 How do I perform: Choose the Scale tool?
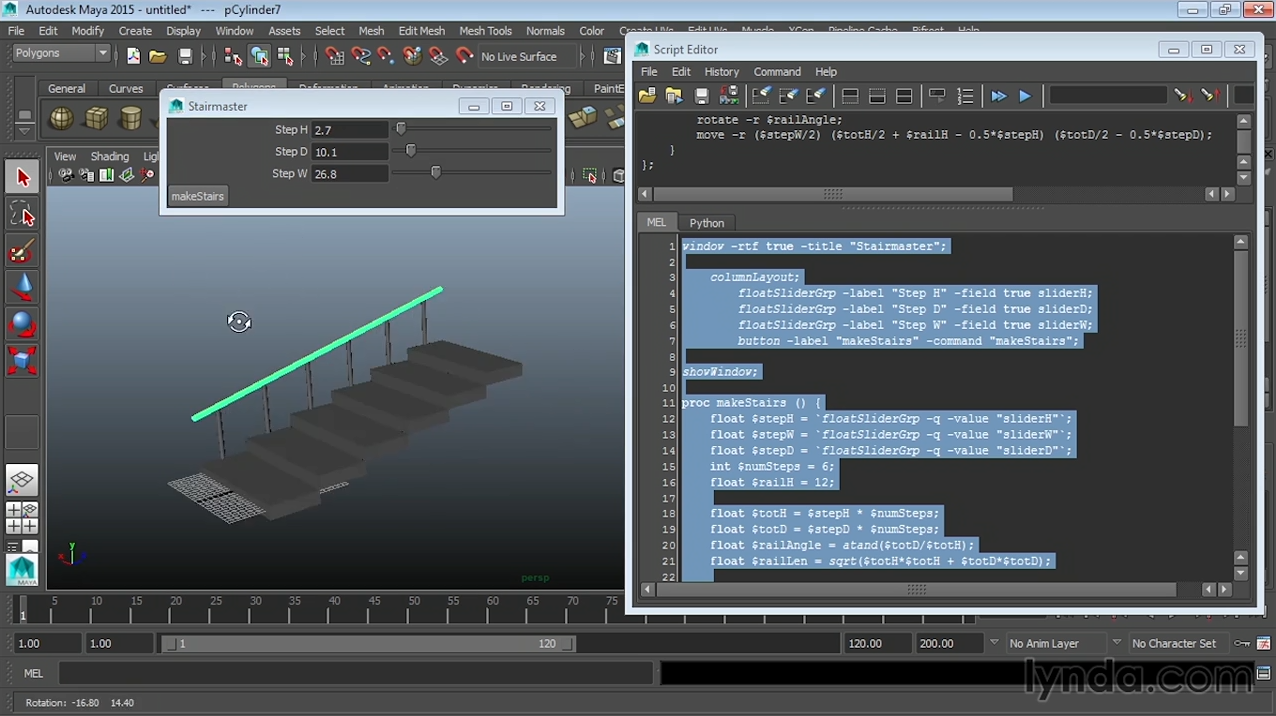tap(22, 359)
